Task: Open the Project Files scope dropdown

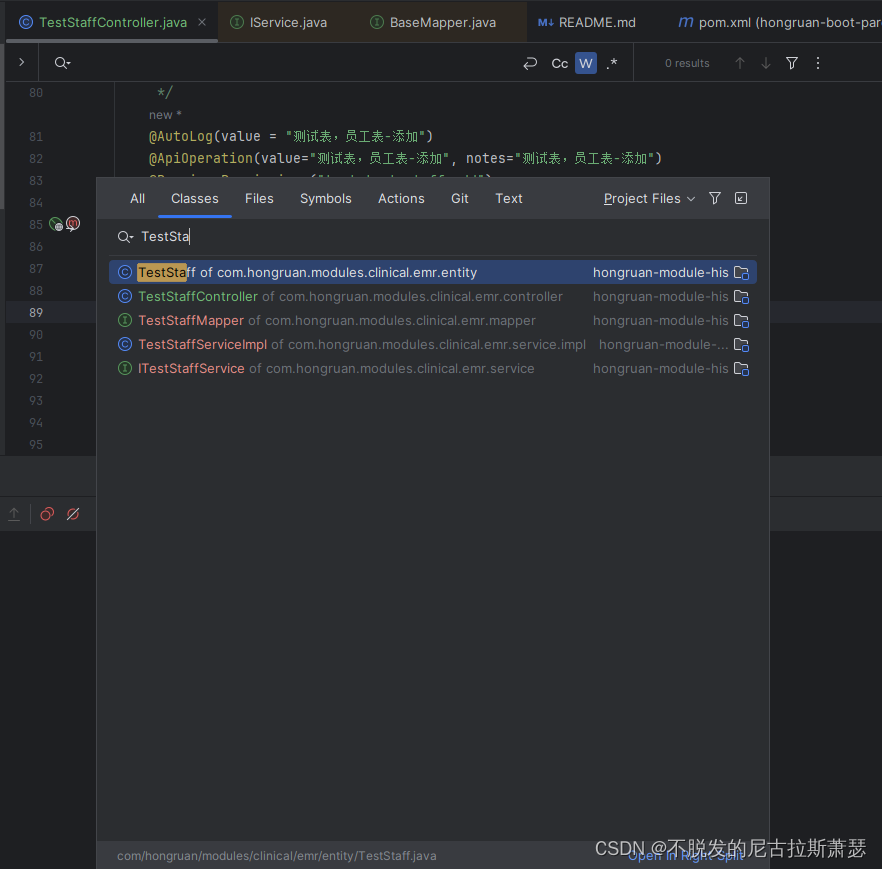Action: pos(650,199)
